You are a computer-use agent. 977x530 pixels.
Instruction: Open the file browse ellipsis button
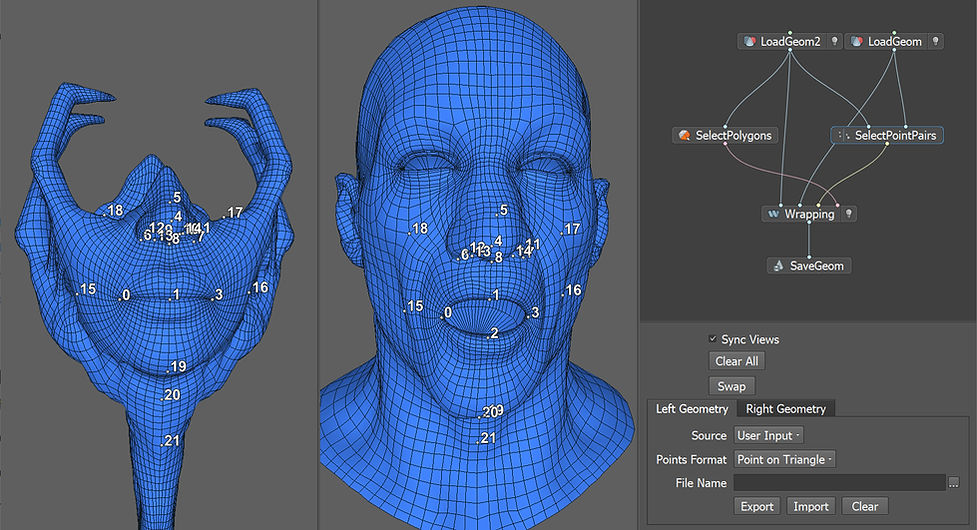(954, 483)
